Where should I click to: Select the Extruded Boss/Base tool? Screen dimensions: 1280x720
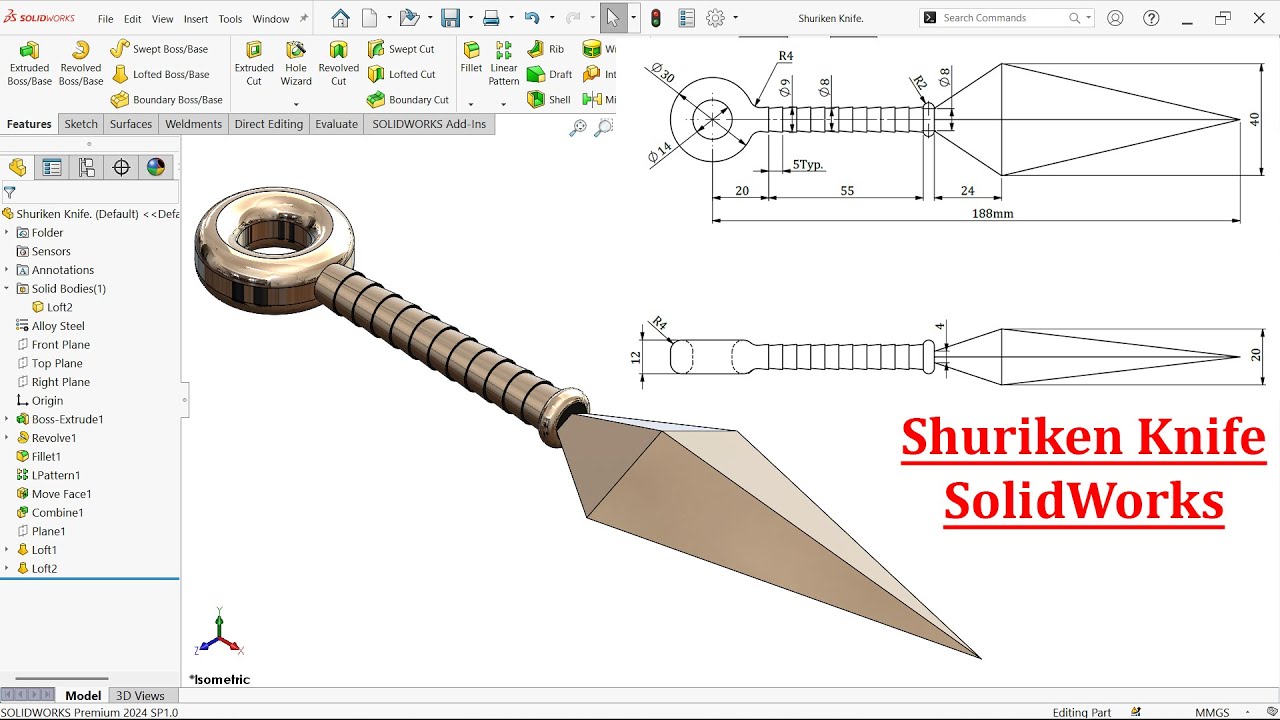point(29,64)
